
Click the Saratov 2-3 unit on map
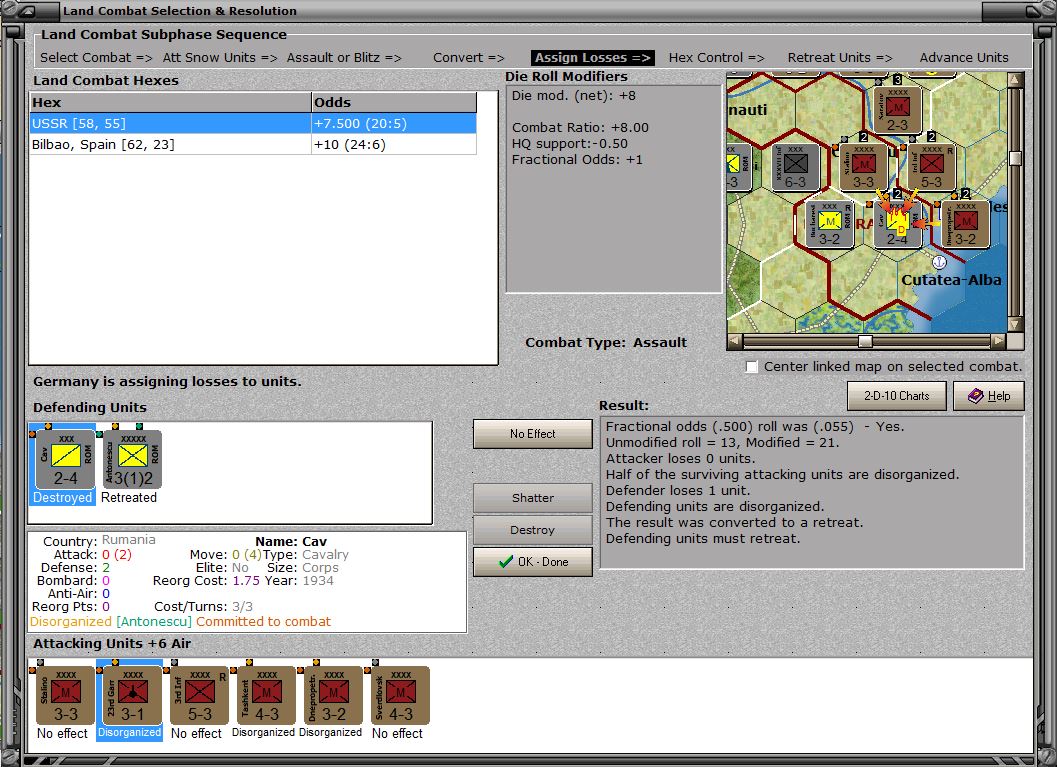pos(897,111)
